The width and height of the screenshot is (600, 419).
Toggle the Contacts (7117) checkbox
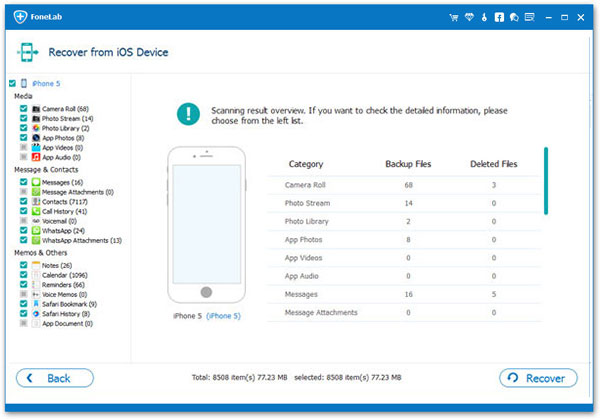coord(24,202)
